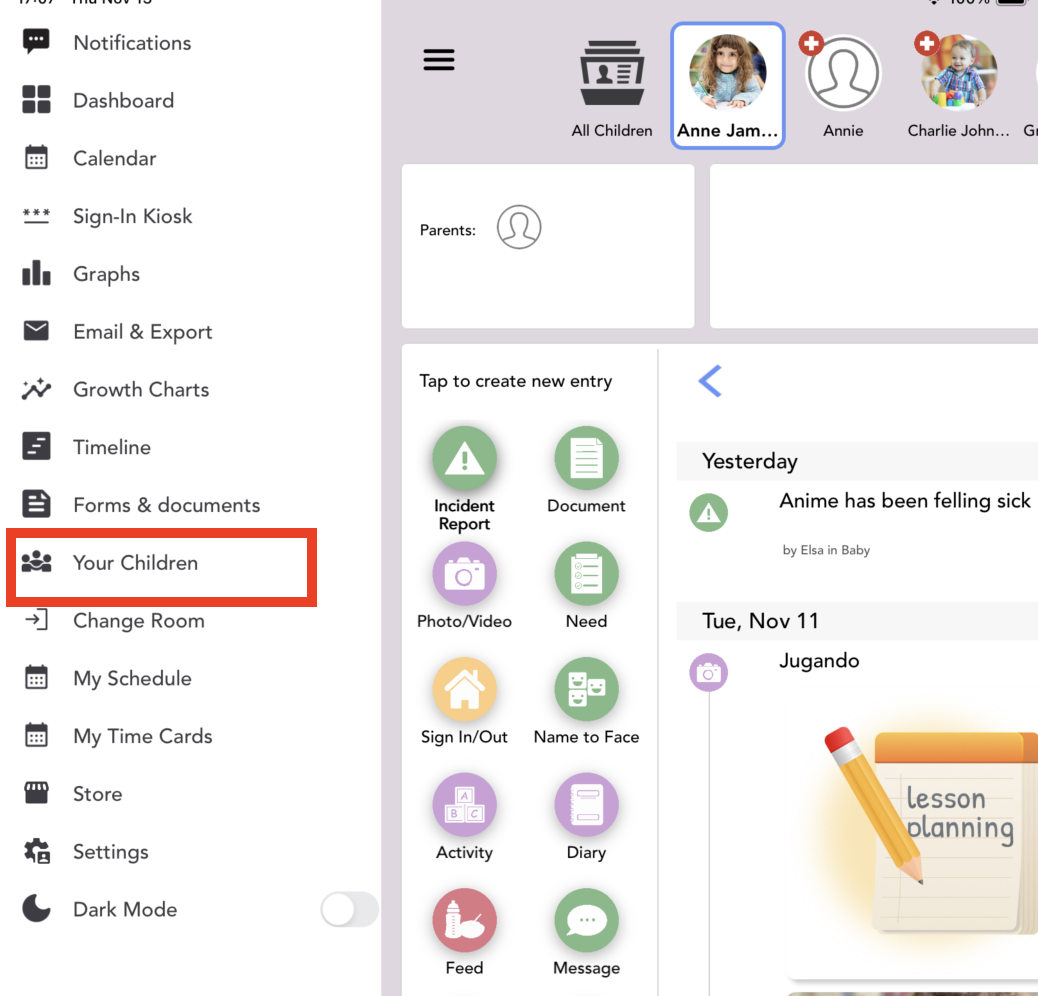This screenshot has height=996, width=1038.
Task: Open the Name to Face tool
Action: click(586, 689)
